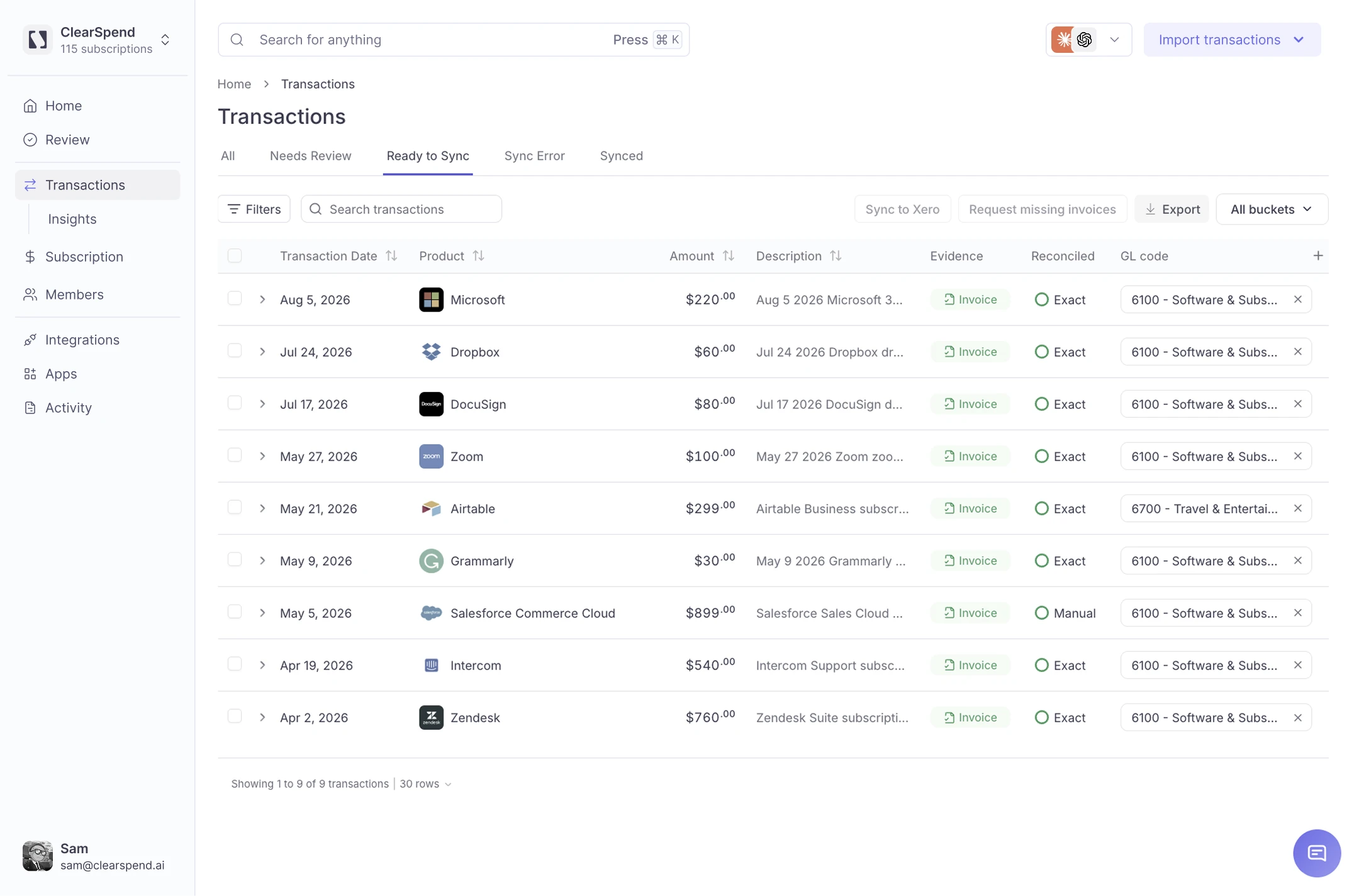This screenshot has height=896, width=1359.
Task: Sort by Description column arrows
Action: pyautogui.click(x=836, y=255)
